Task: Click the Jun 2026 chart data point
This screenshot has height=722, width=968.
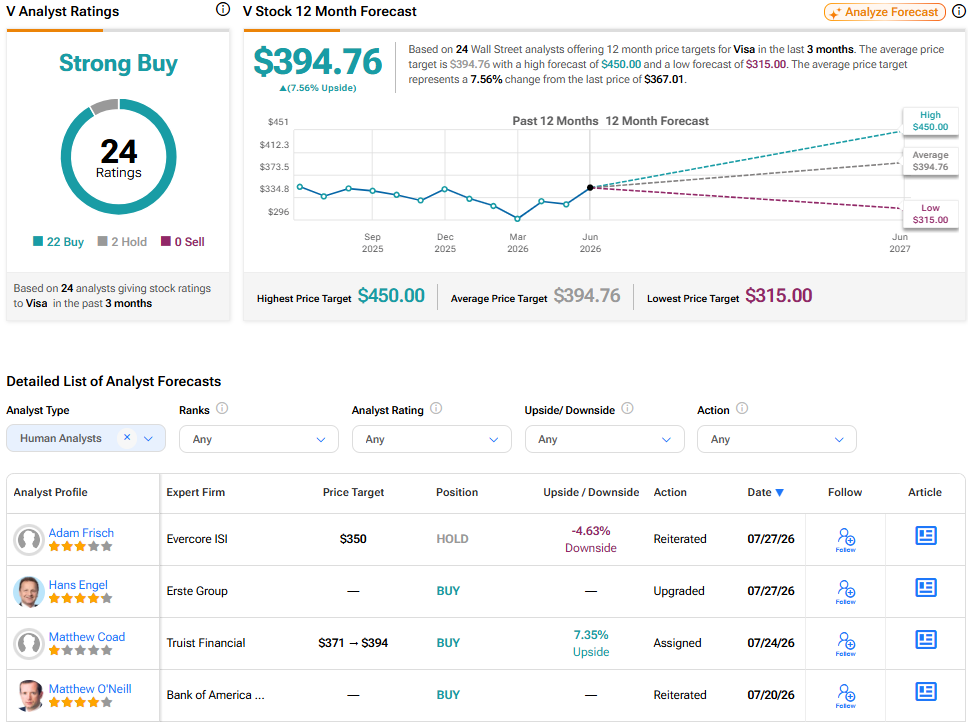Action: tap(590, 188)
